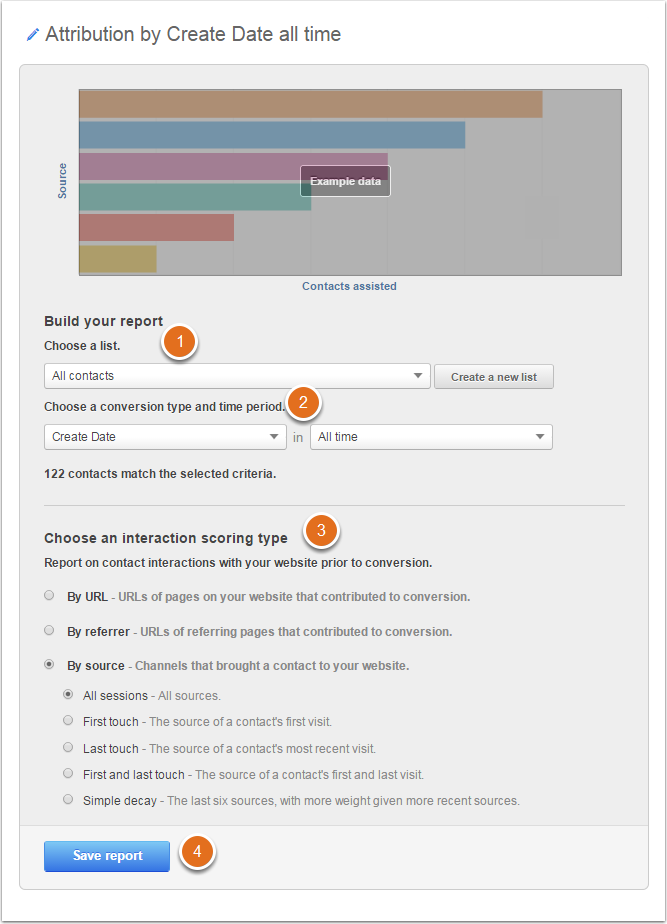667x924 pixels.
Task: Click the Create a new list button
Action: coord(494,377)
